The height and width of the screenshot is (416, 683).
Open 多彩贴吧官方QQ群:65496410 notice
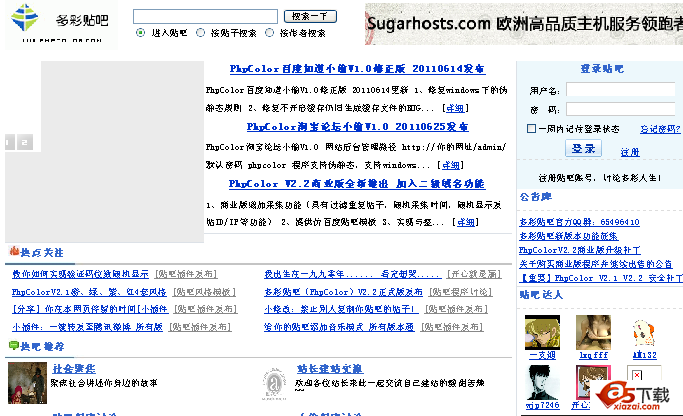click(579, 222)
